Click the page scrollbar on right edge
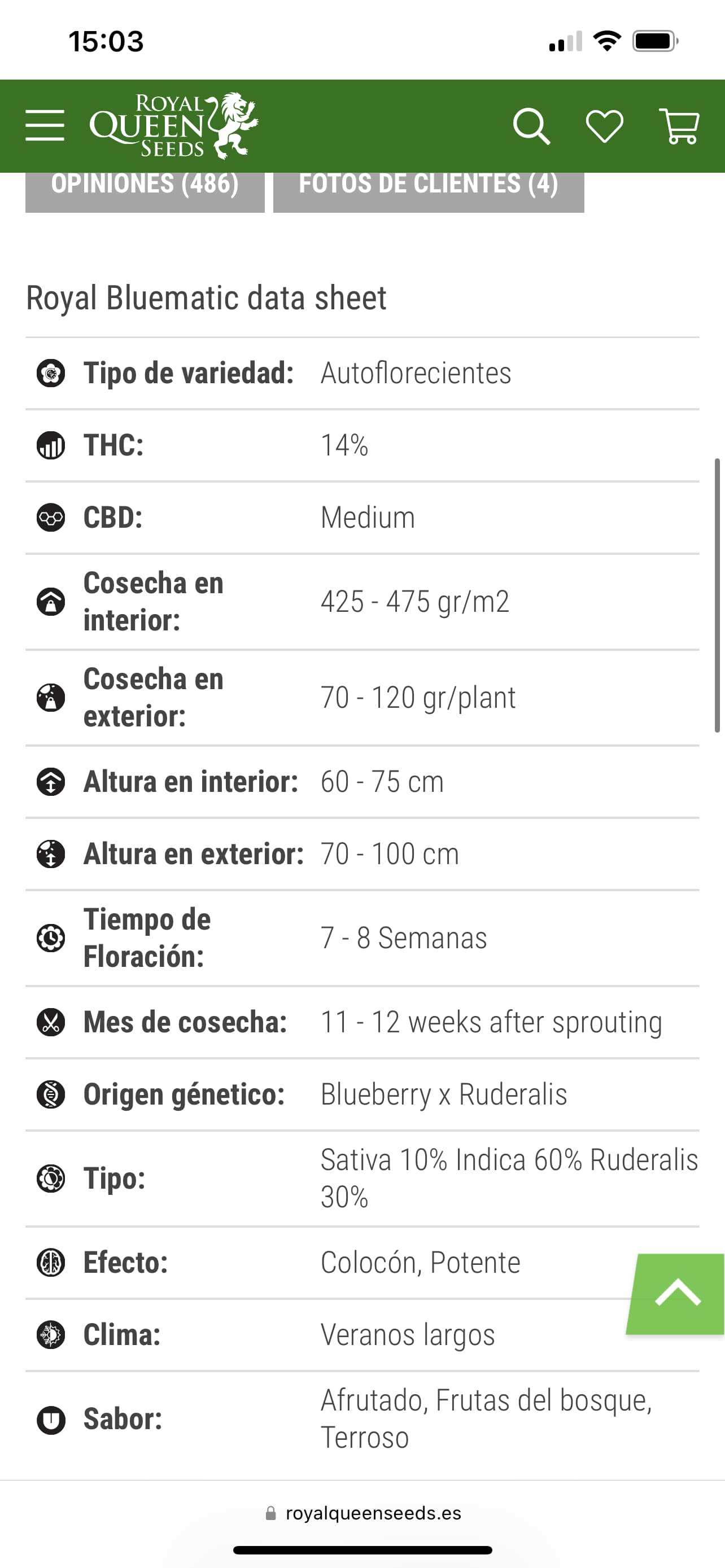 click(717, 595)
